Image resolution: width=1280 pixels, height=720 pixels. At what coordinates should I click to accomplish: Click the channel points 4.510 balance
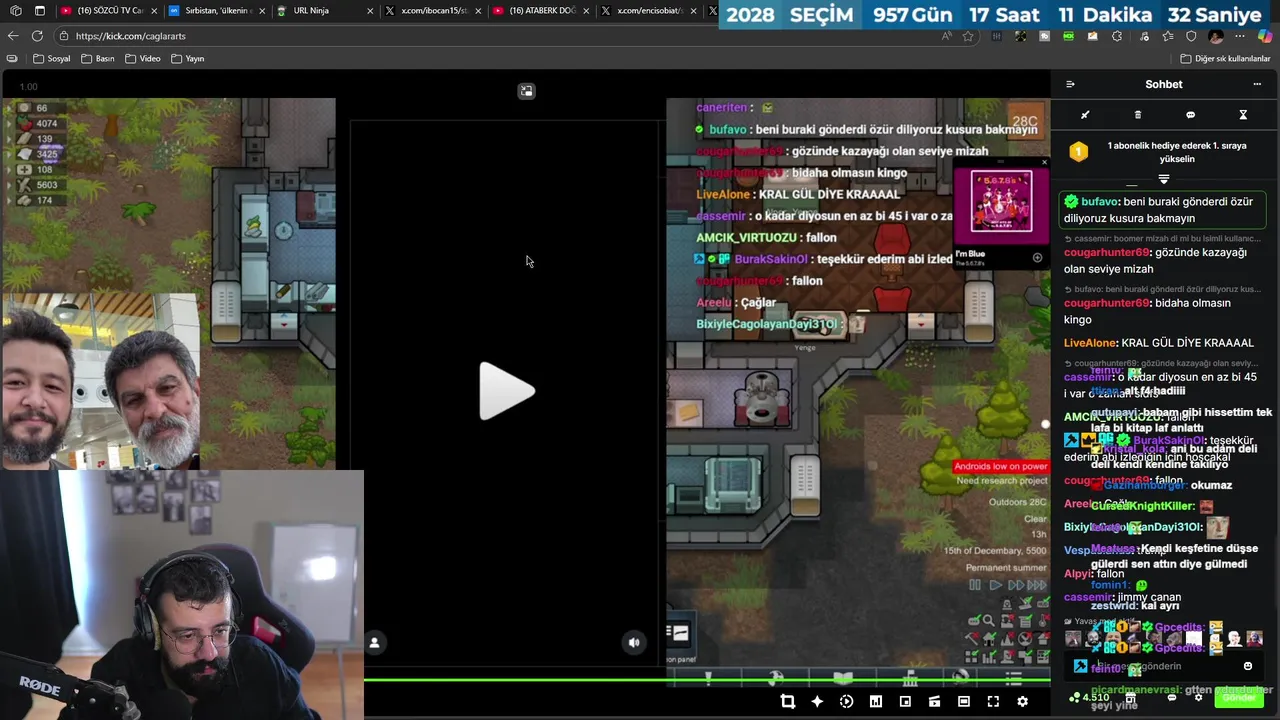tap(1090, 697)
